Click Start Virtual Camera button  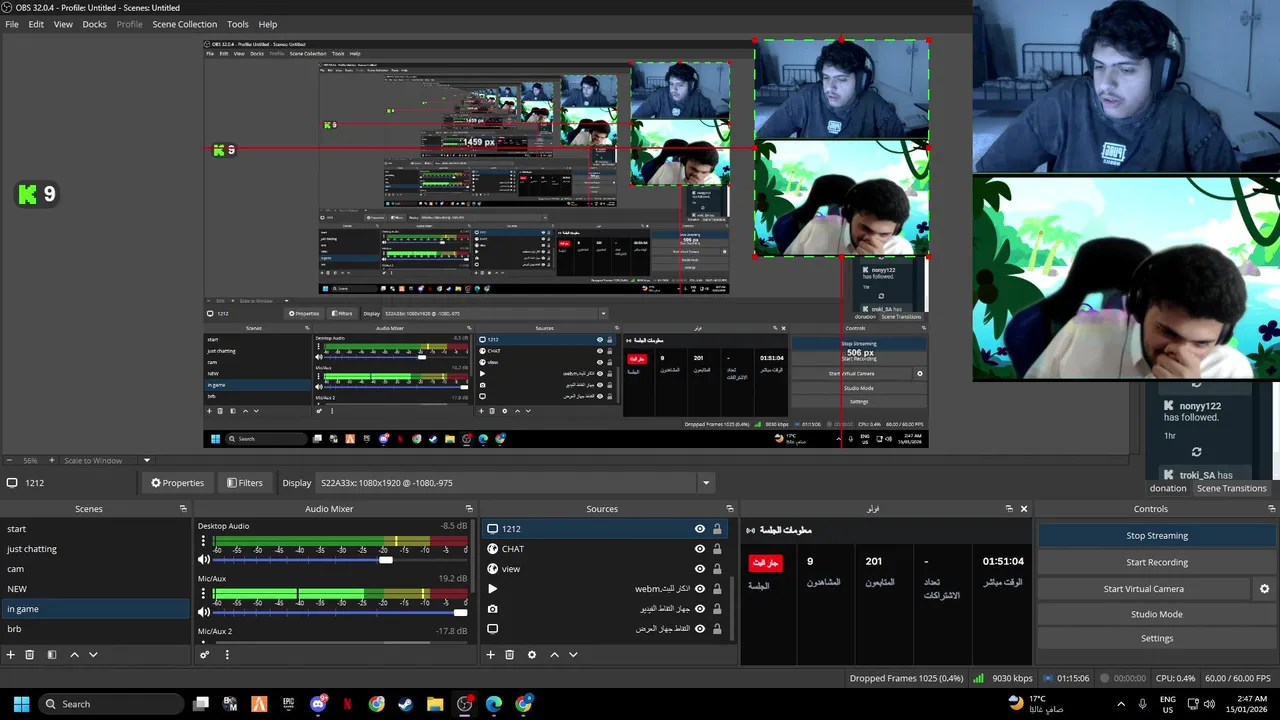(x=1144, y=589)
